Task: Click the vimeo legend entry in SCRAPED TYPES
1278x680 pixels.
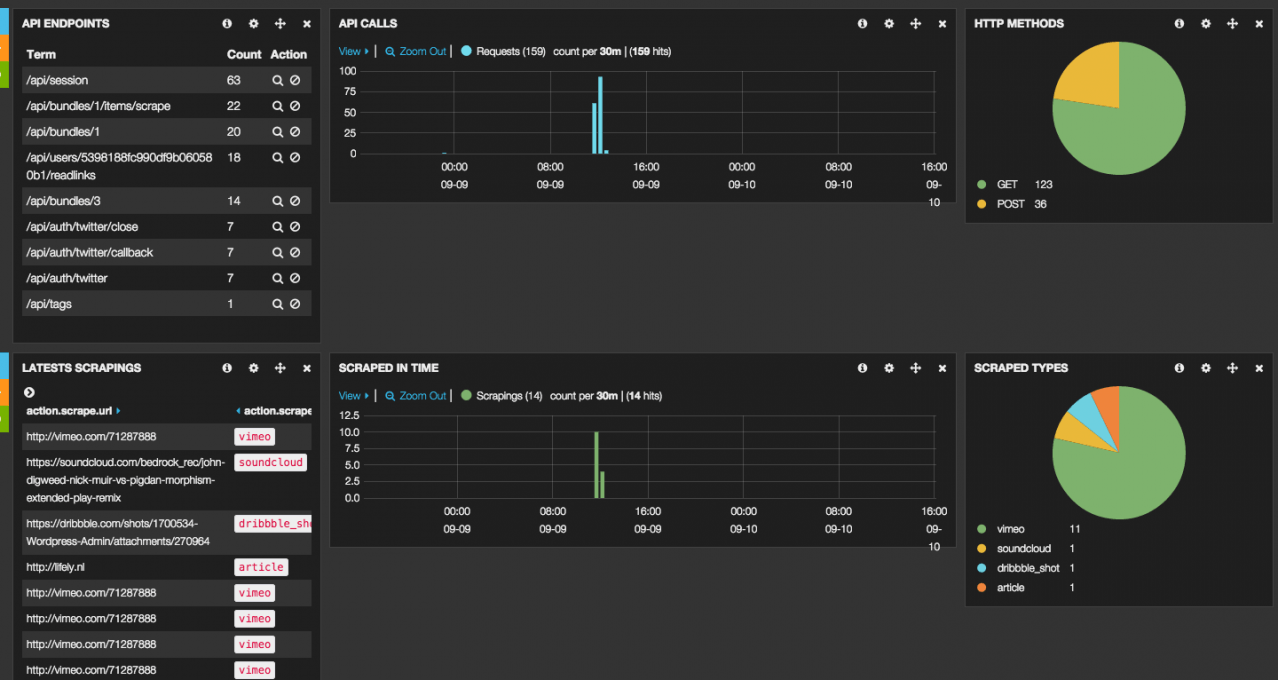Action: point(1028,529)
